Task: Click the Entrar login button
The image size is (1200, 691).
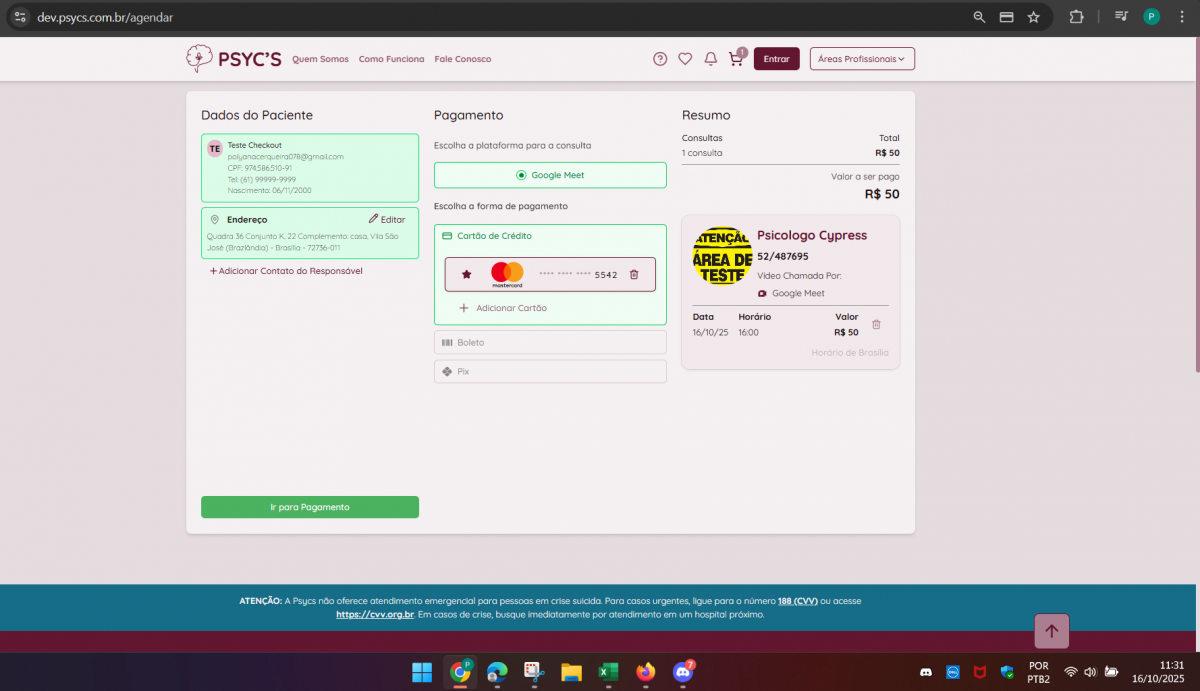Action: tap(776, 59)
